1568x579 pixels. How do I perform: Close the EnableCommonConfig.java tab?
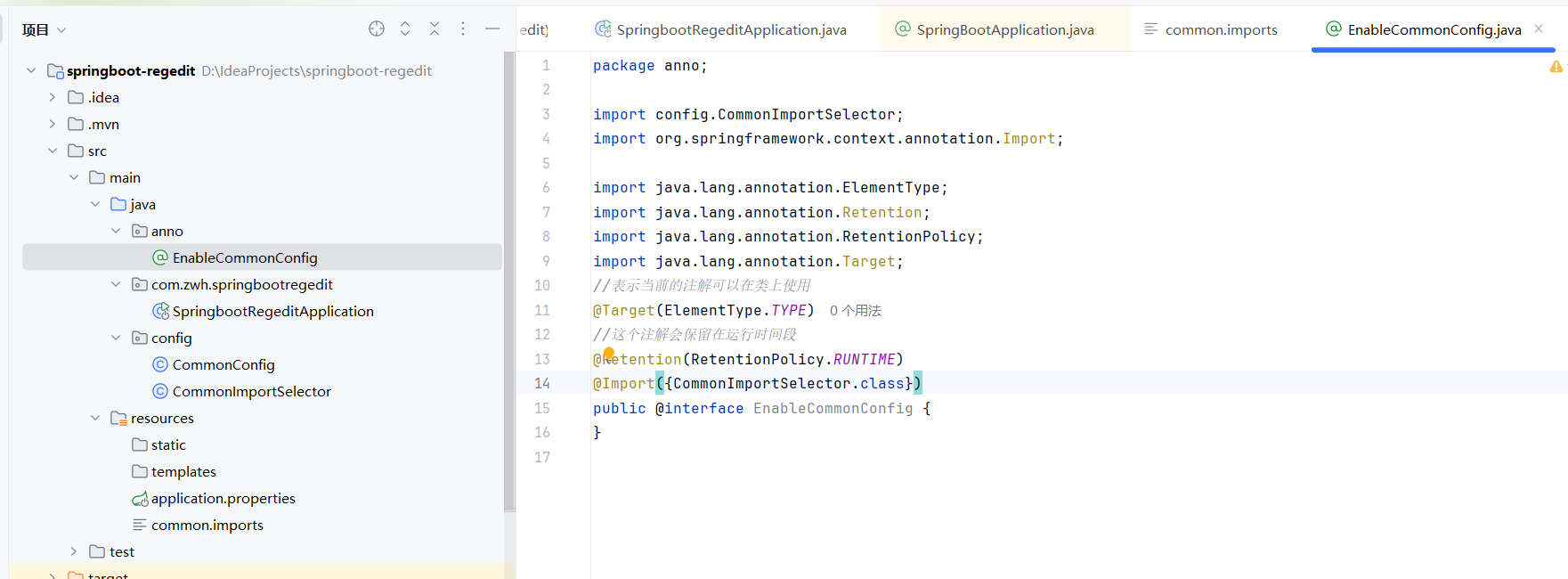[1539, 29]
